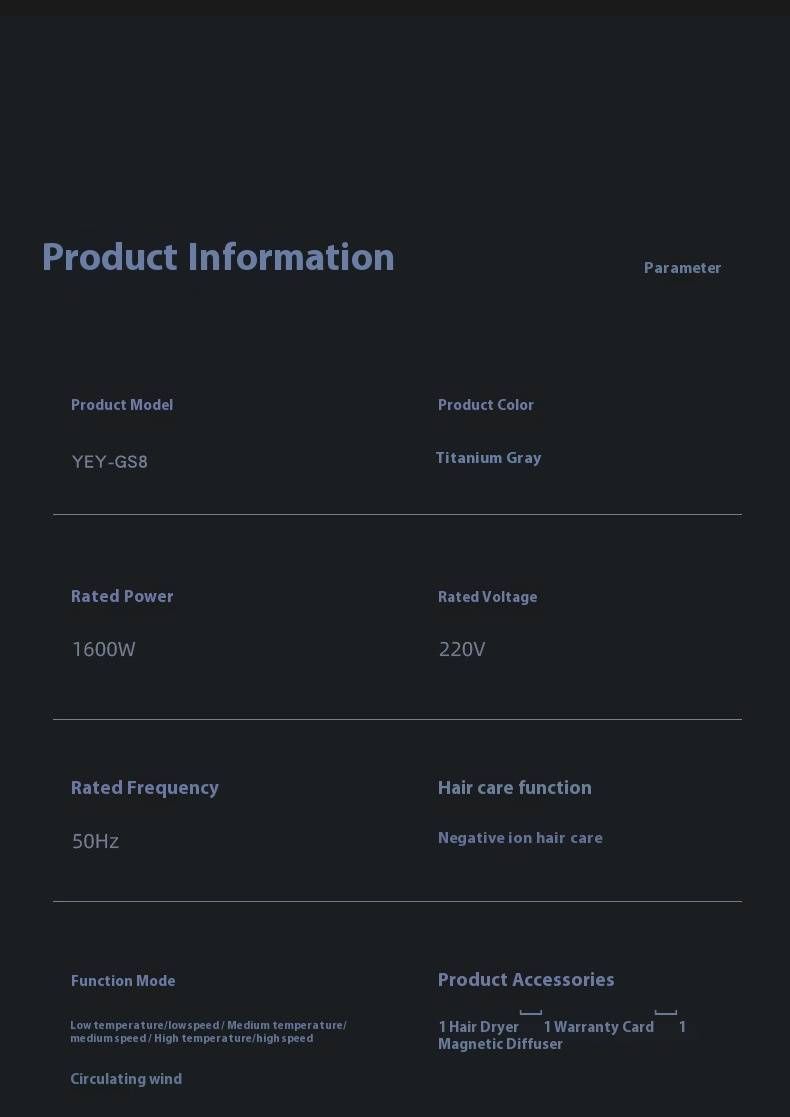Image resolution: width=790 pixels, height=1117 pixels.
Task: Click the Function Mode label
Action: [x=123, y=981]
